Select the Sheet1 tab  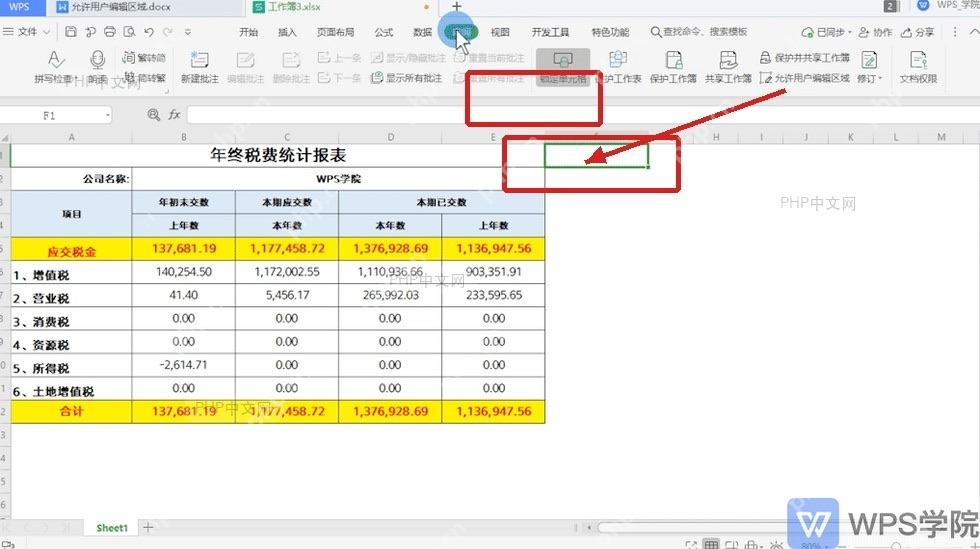click(x=112, y=528)
